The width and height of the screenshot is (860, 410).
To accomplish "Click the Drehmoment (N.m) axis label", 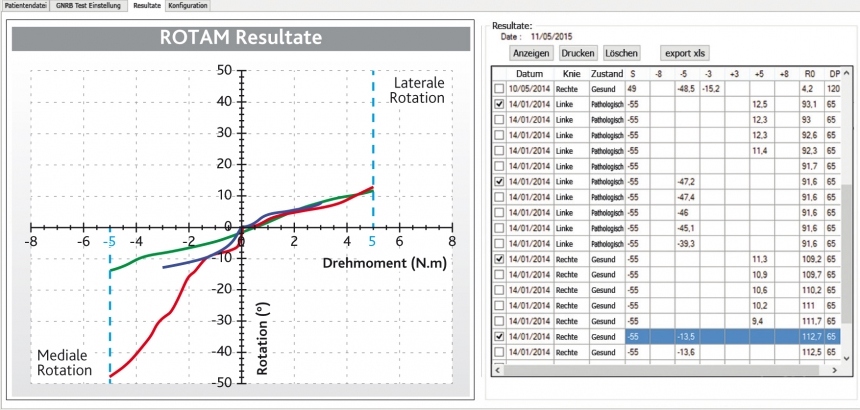I will (384, 263).
